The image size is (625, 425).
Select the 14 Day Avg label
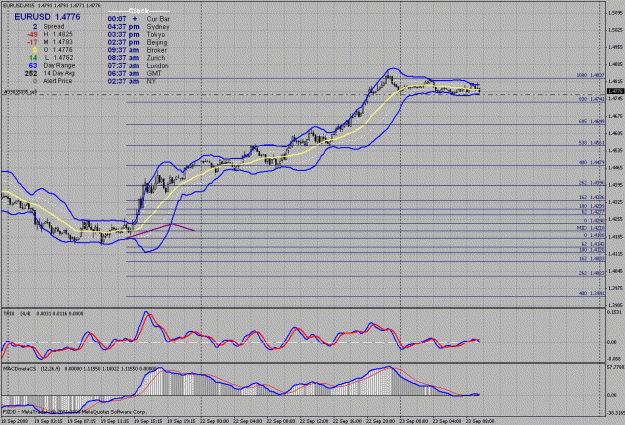tap(59, 73)
